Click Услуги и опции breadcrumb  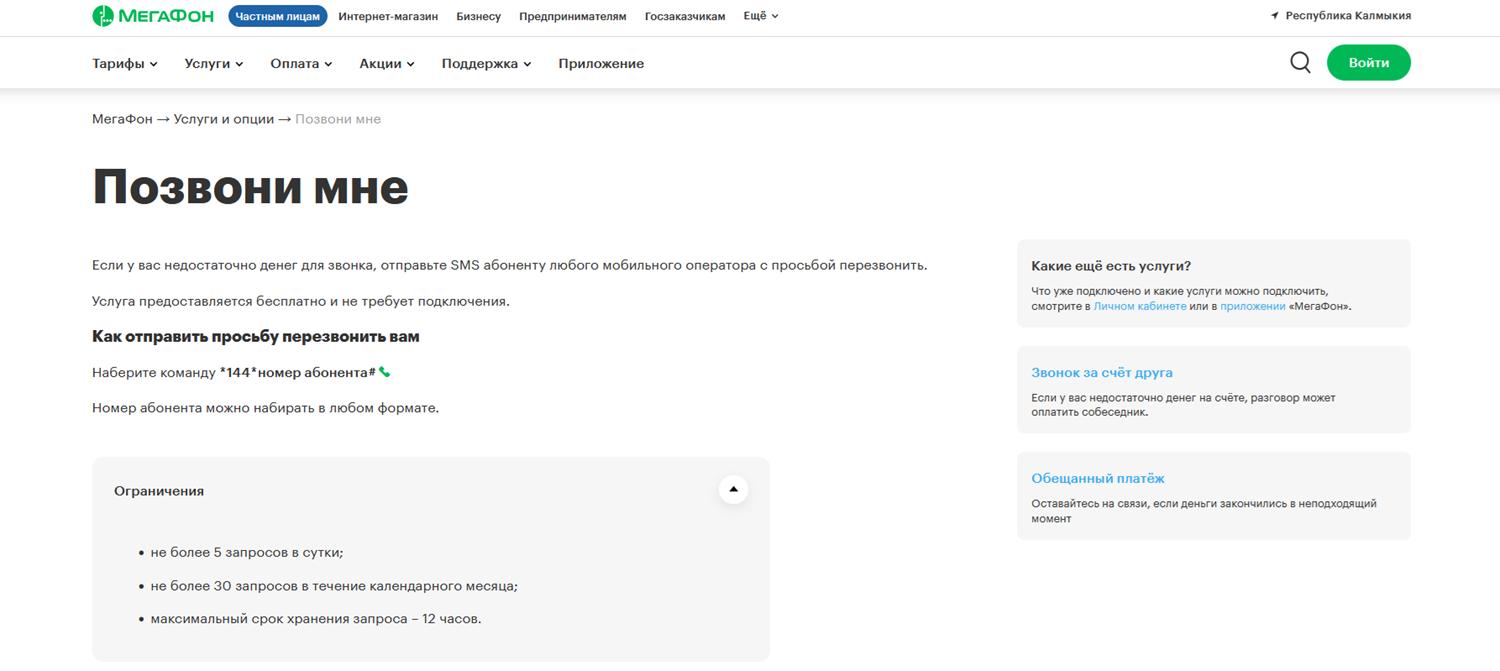(x=223, y=119)
